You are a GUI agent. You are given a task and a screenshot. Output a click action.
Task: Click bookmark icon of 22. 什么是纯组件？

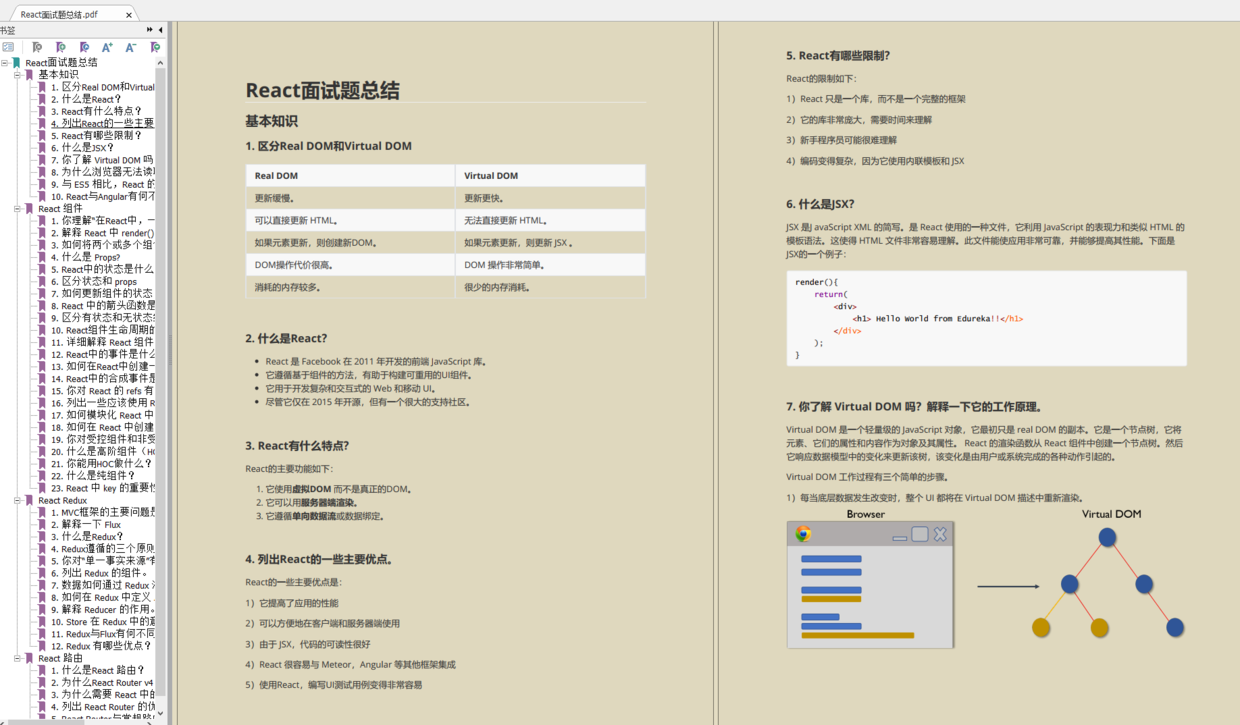[x=43, y=476]
